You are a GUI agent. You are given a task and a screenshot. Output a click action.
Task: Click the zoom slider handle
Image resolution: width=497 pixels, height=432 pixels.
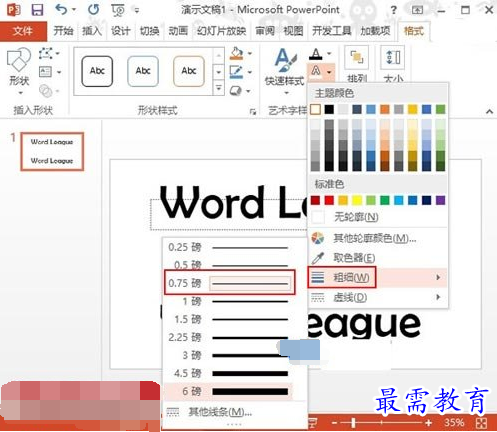click(x=354, y=423)
